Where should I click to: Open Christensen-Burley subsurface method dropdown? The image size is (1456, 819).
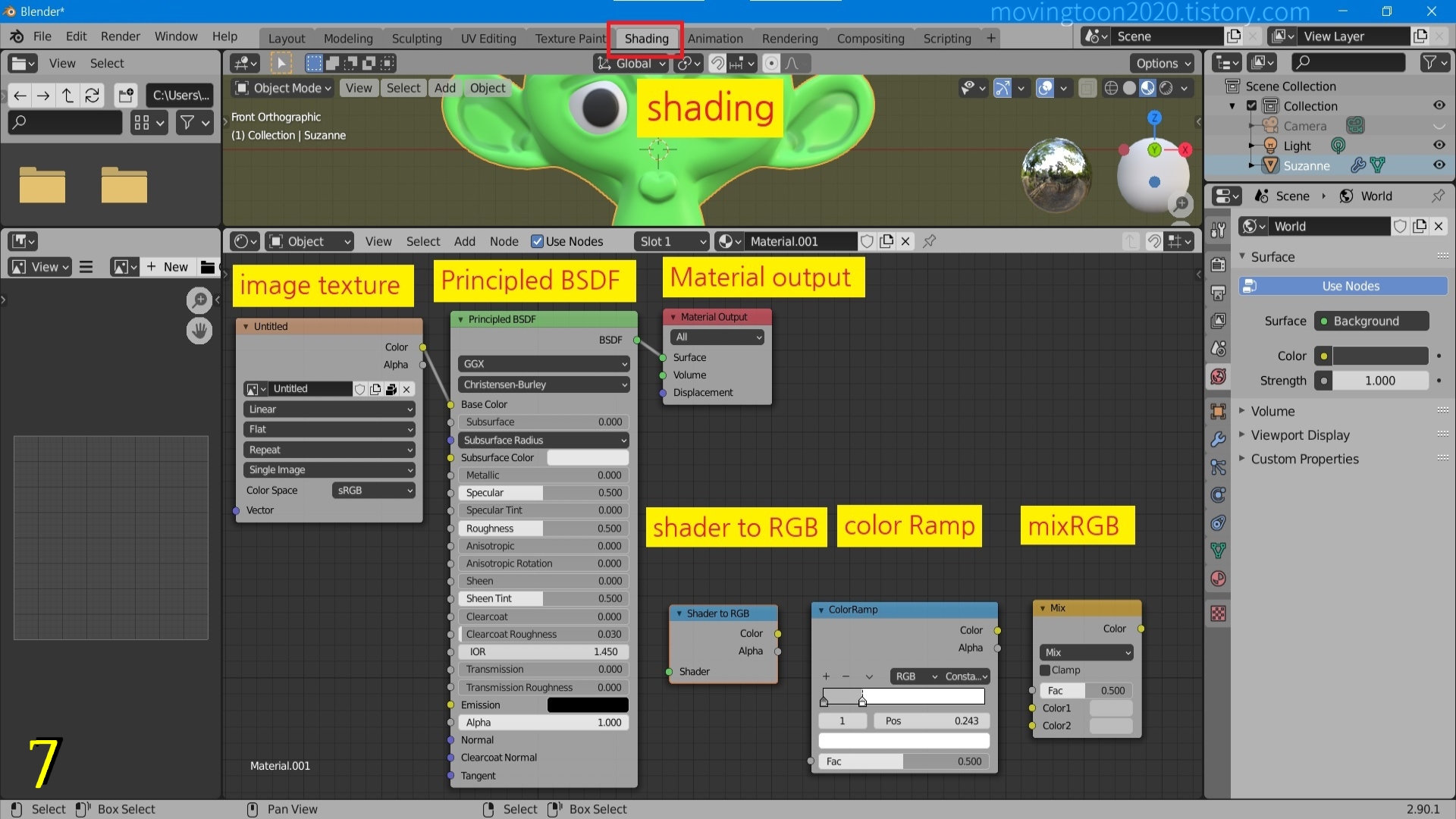tap(544, 384)
